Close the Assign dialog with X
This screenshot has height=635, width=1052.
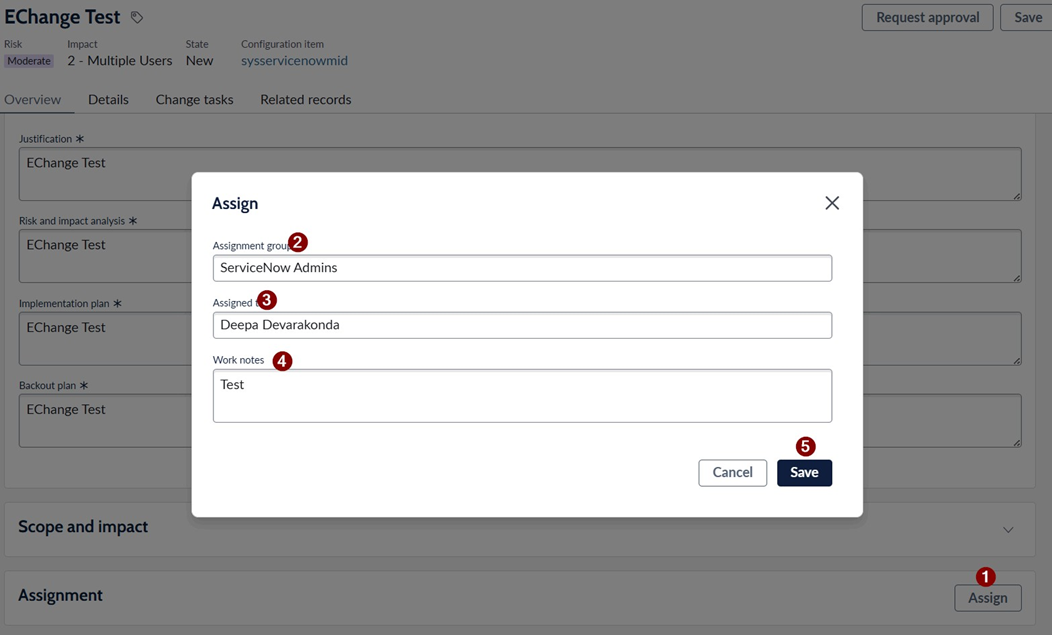click(832, 203)
